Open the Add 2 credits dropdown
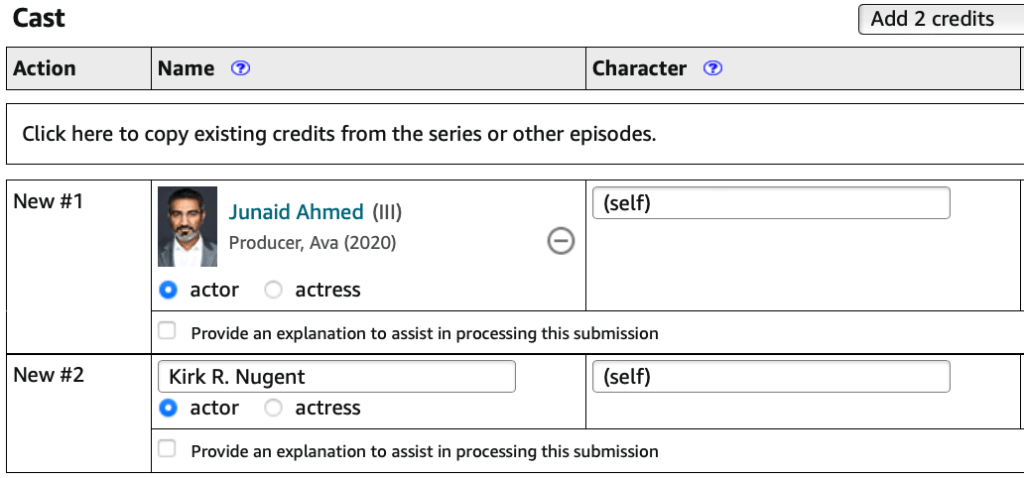The height and width of the screenshot is (478, 1024). tap(940, 19)
